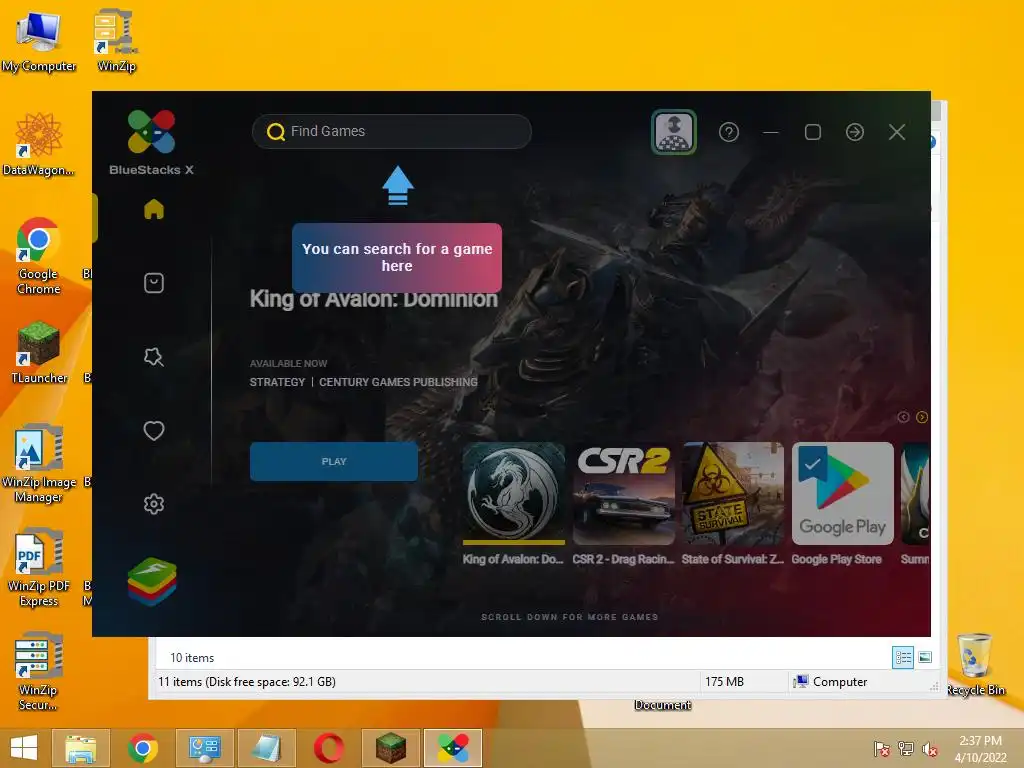Open the notepad taskbar icon
Screen dimensions: 1024x768
(x=266, y=748)
